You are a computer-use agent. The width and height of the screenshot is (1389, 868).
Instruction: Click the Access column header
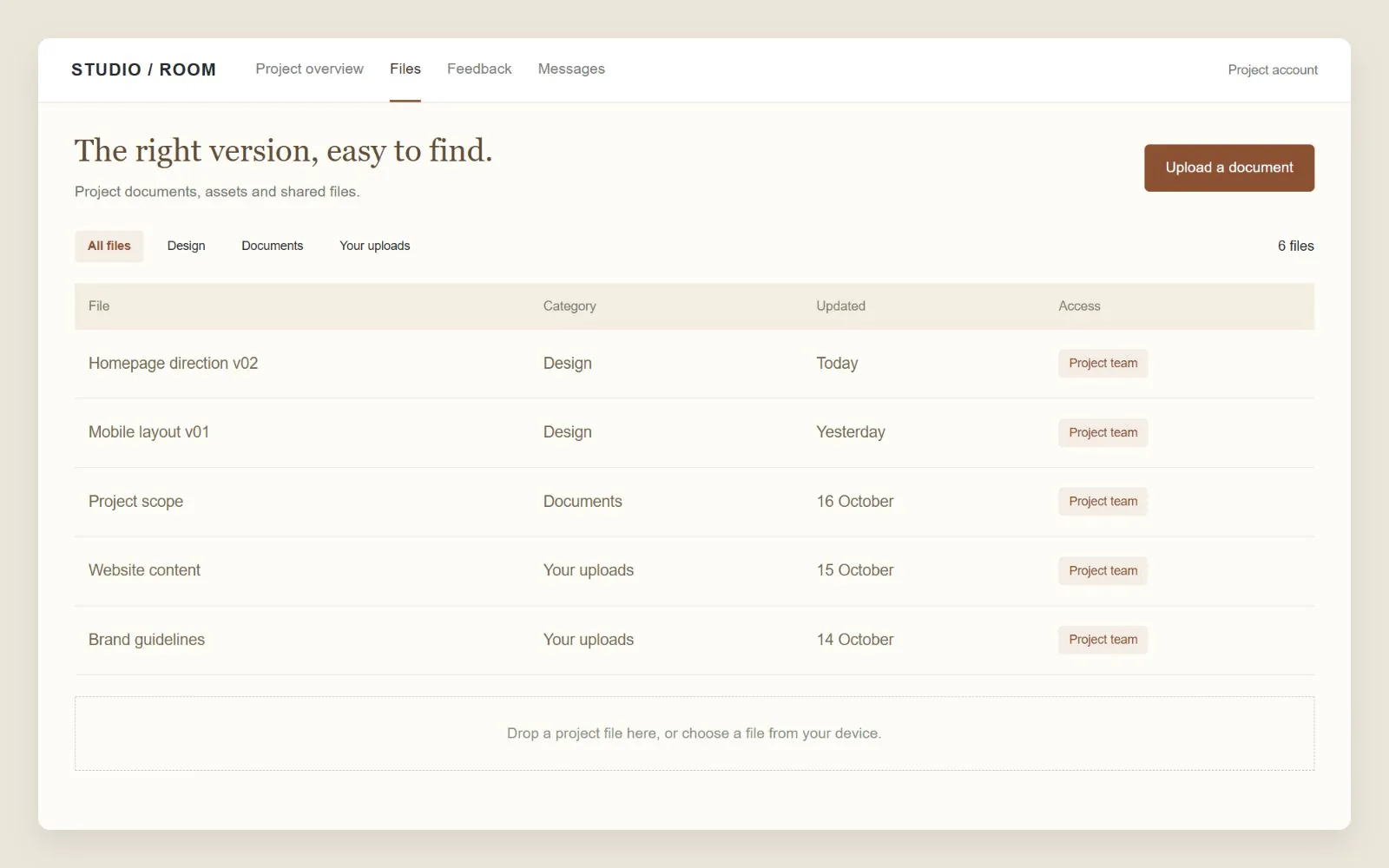coord(1079,306)
